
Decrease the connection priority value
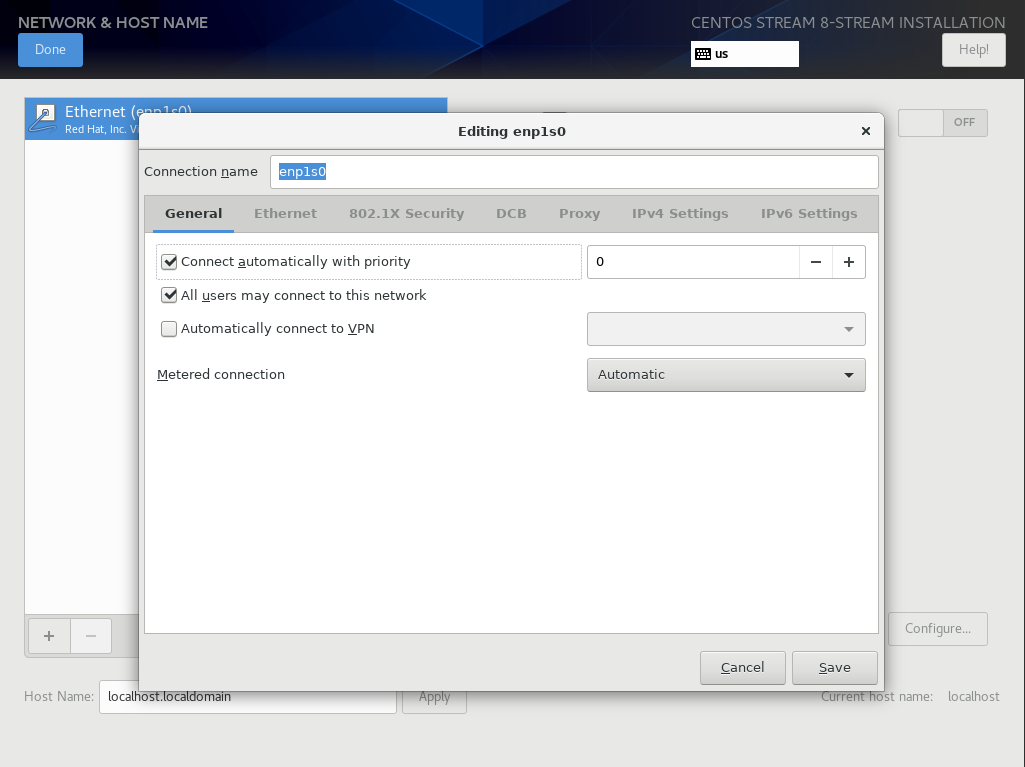[815, 262]
